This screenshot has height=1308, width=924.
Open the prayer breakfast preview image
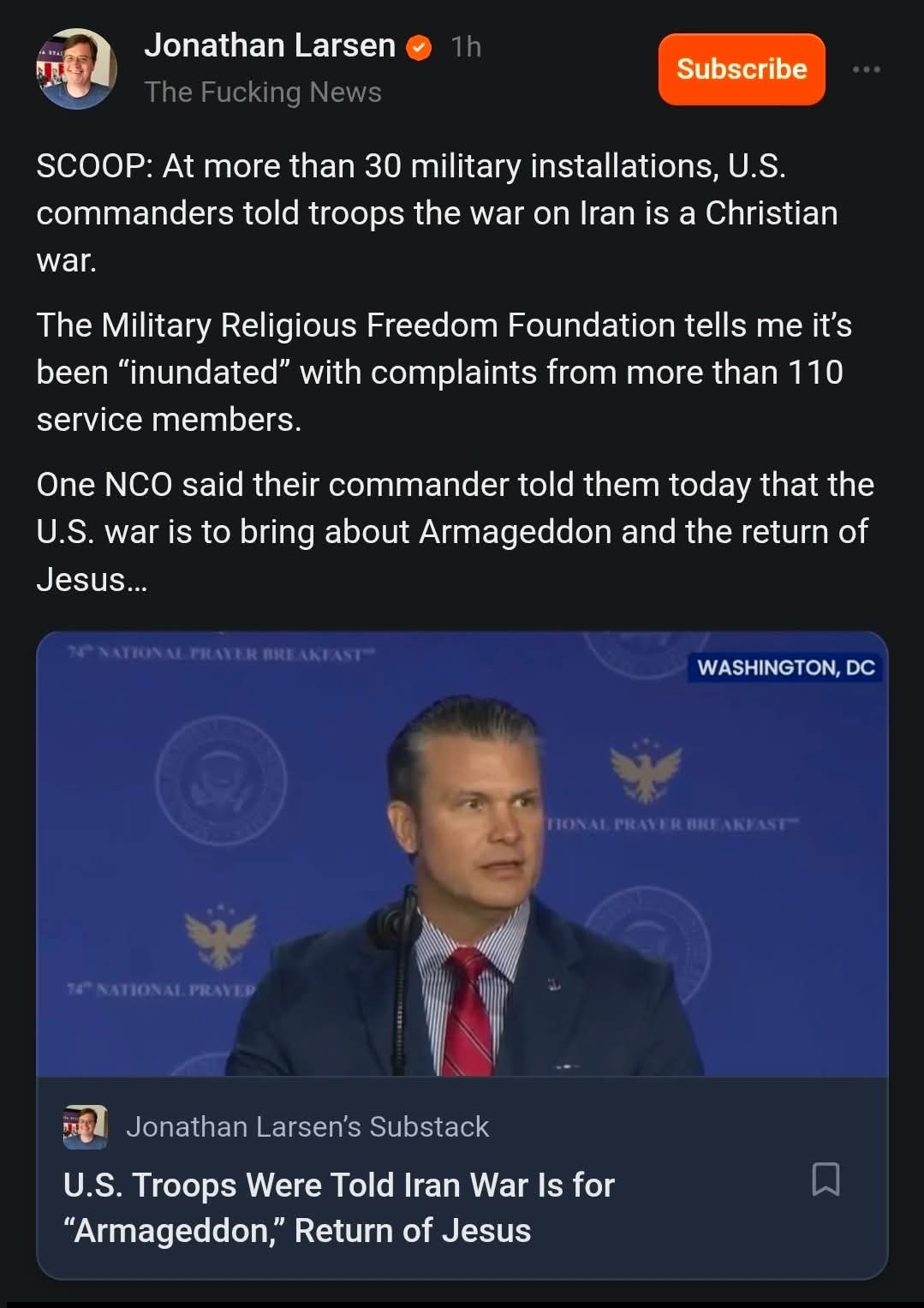point(462,853)
